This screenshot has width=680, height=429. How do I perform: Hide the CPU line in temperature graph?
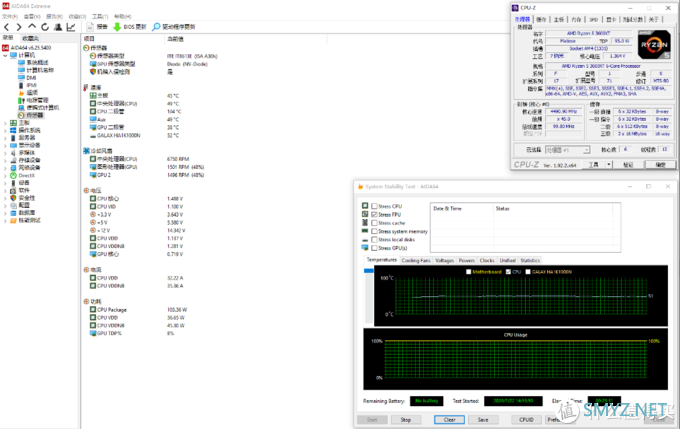[x=508, y=272]
